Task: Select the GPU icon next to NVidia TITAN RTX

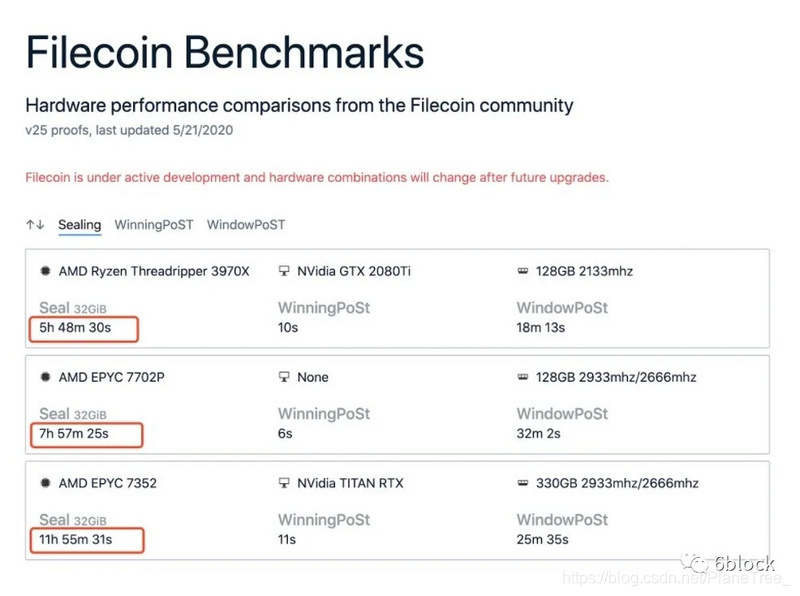Action: (282, 483)
